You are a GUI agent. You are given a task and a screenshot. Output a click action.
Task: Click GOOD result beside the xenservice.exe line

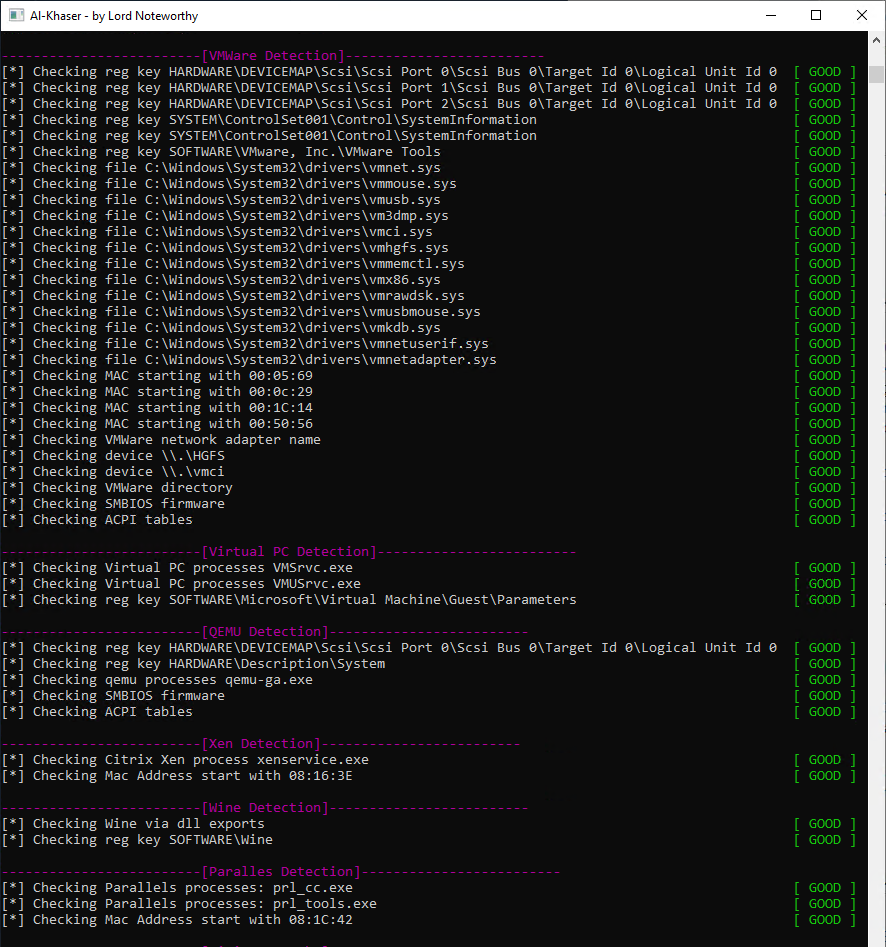click(x=824, y=760)
